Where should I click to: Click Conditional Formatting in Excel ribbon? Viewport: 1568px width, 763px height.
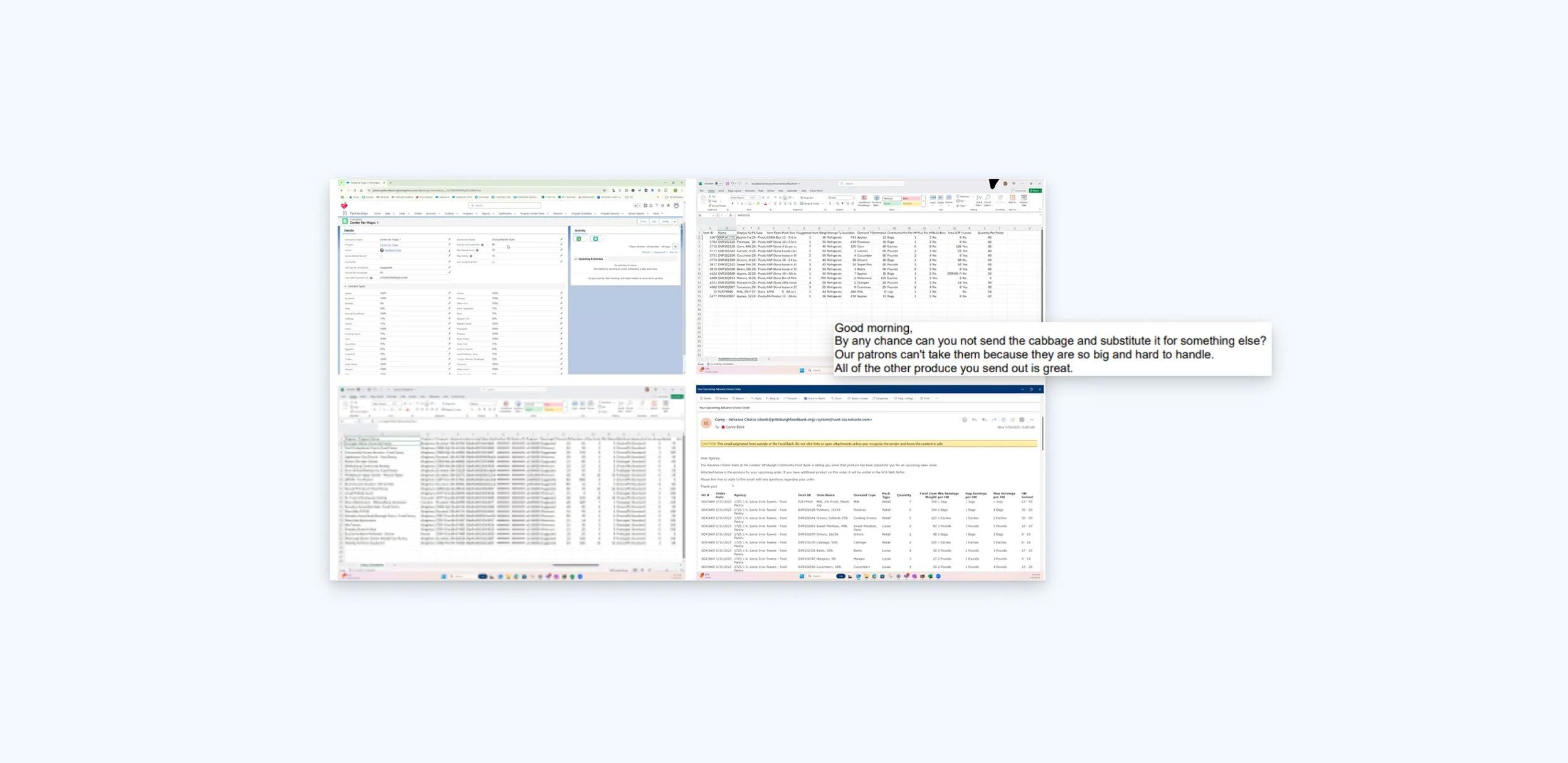[x=864, y=201]
